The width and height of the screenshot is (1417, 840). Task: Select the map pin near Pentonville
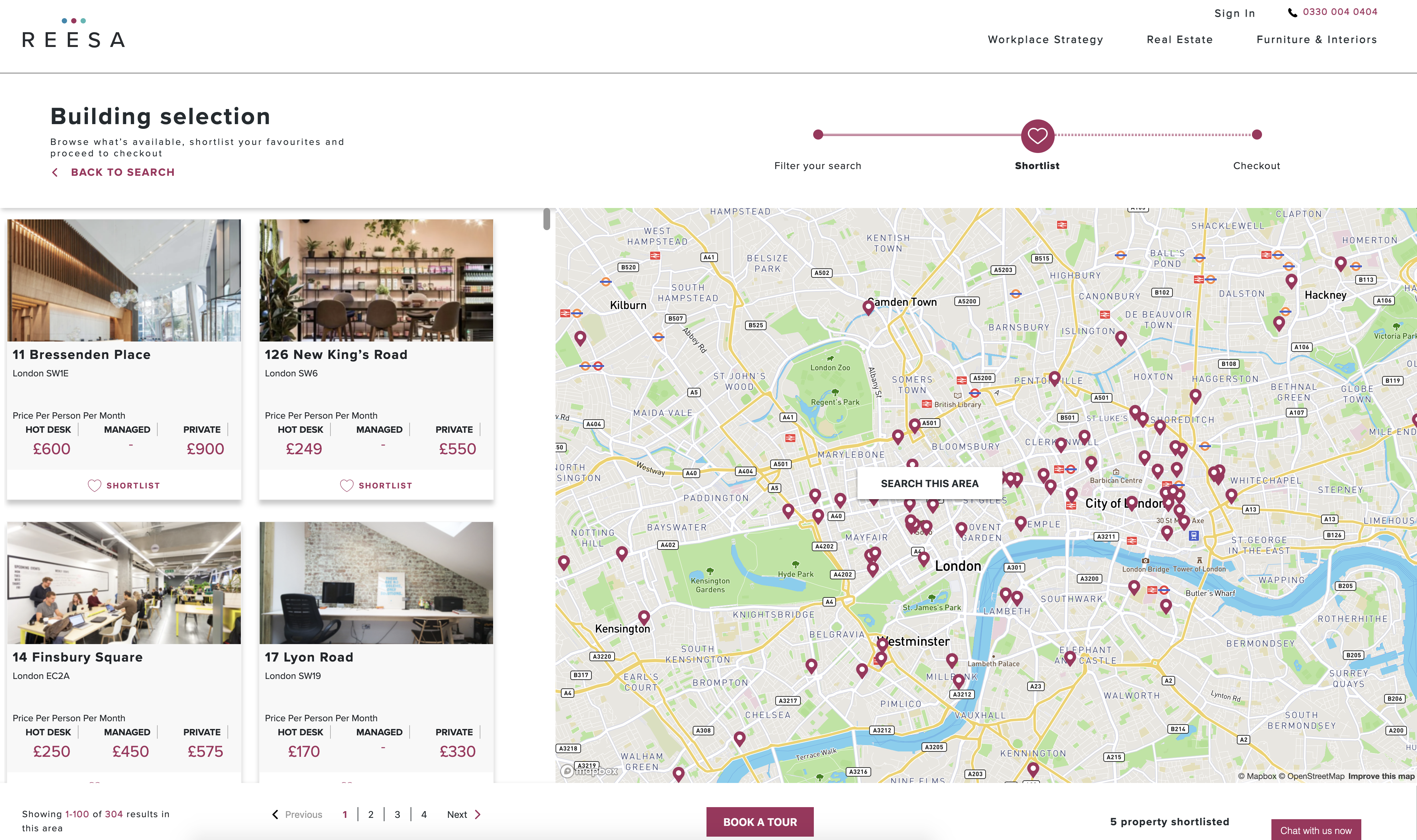1054,378
